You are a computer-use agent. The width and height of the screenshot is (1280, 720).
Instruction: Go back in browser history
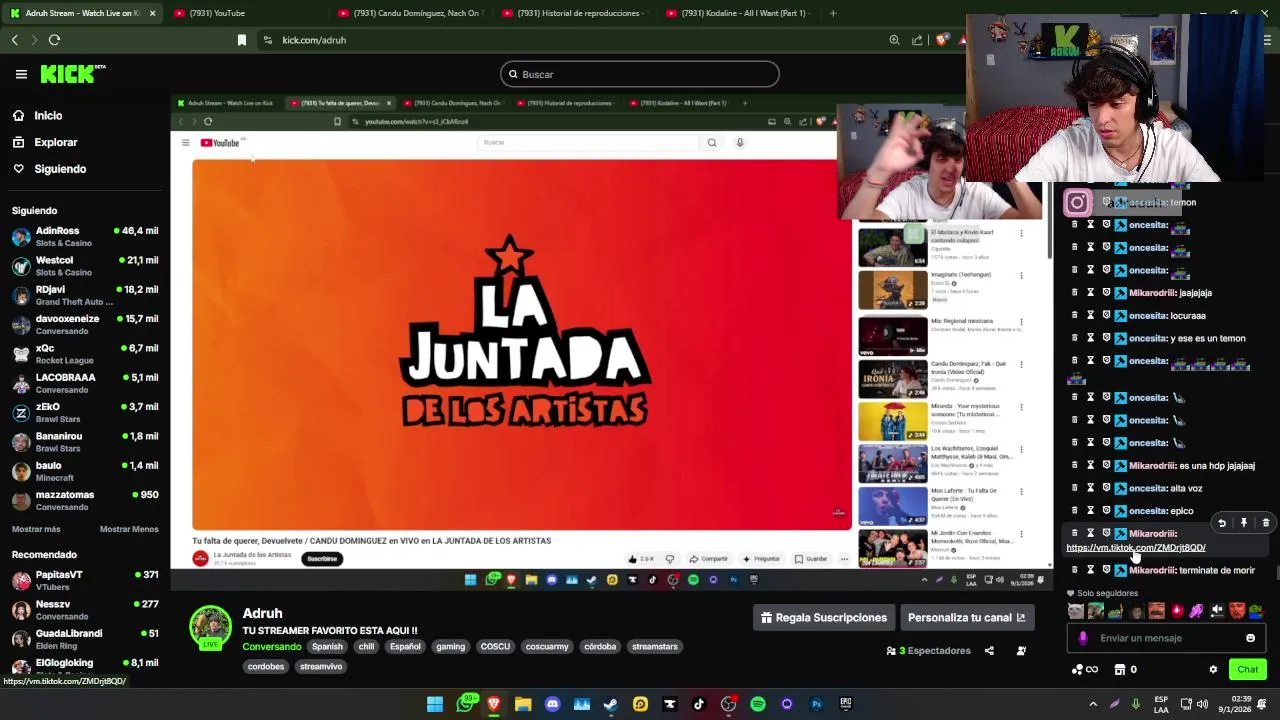14,40
